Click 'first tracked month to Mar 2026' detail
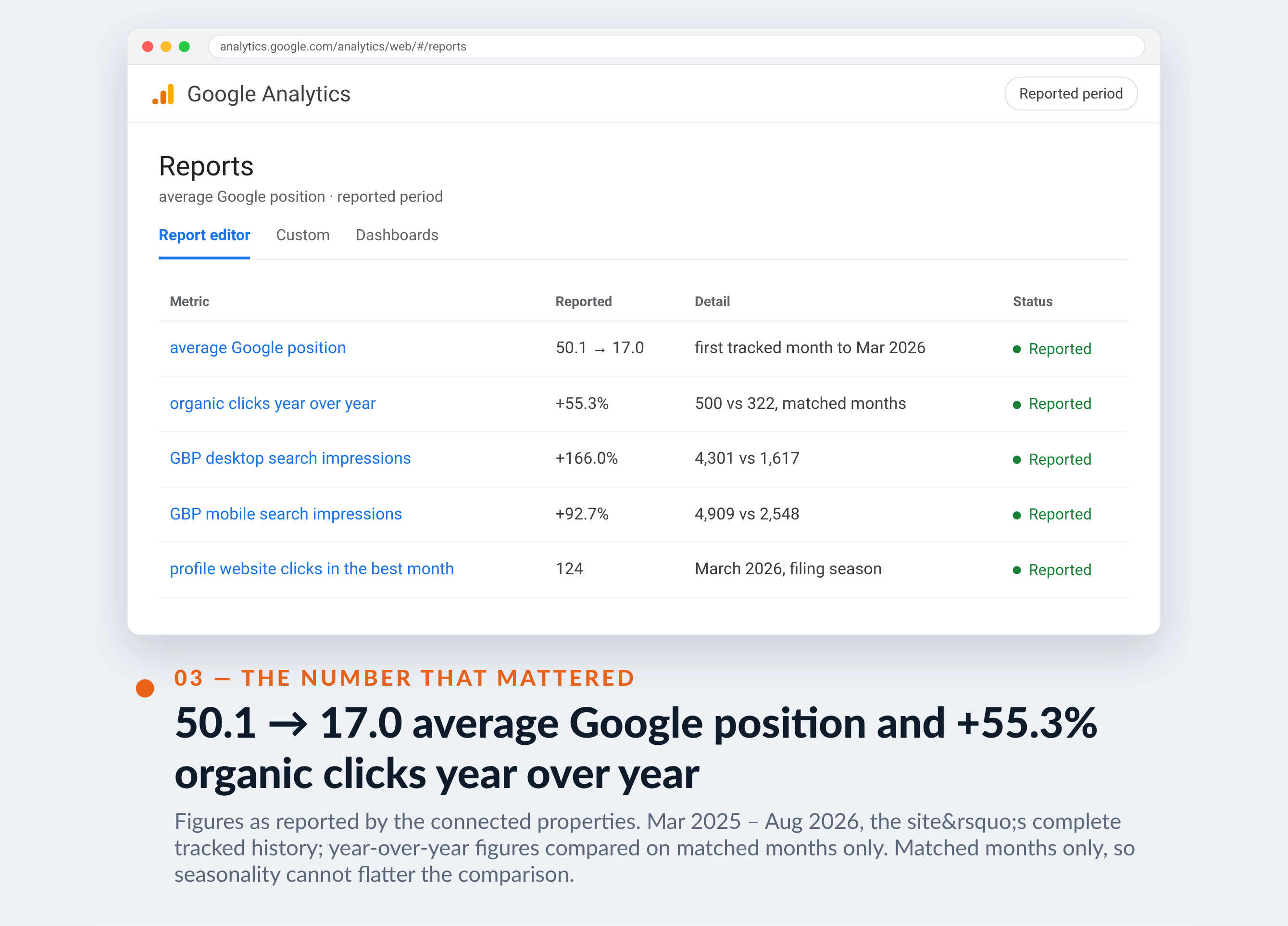This screenshot has height=926, width=1288. tap(810, 347)
